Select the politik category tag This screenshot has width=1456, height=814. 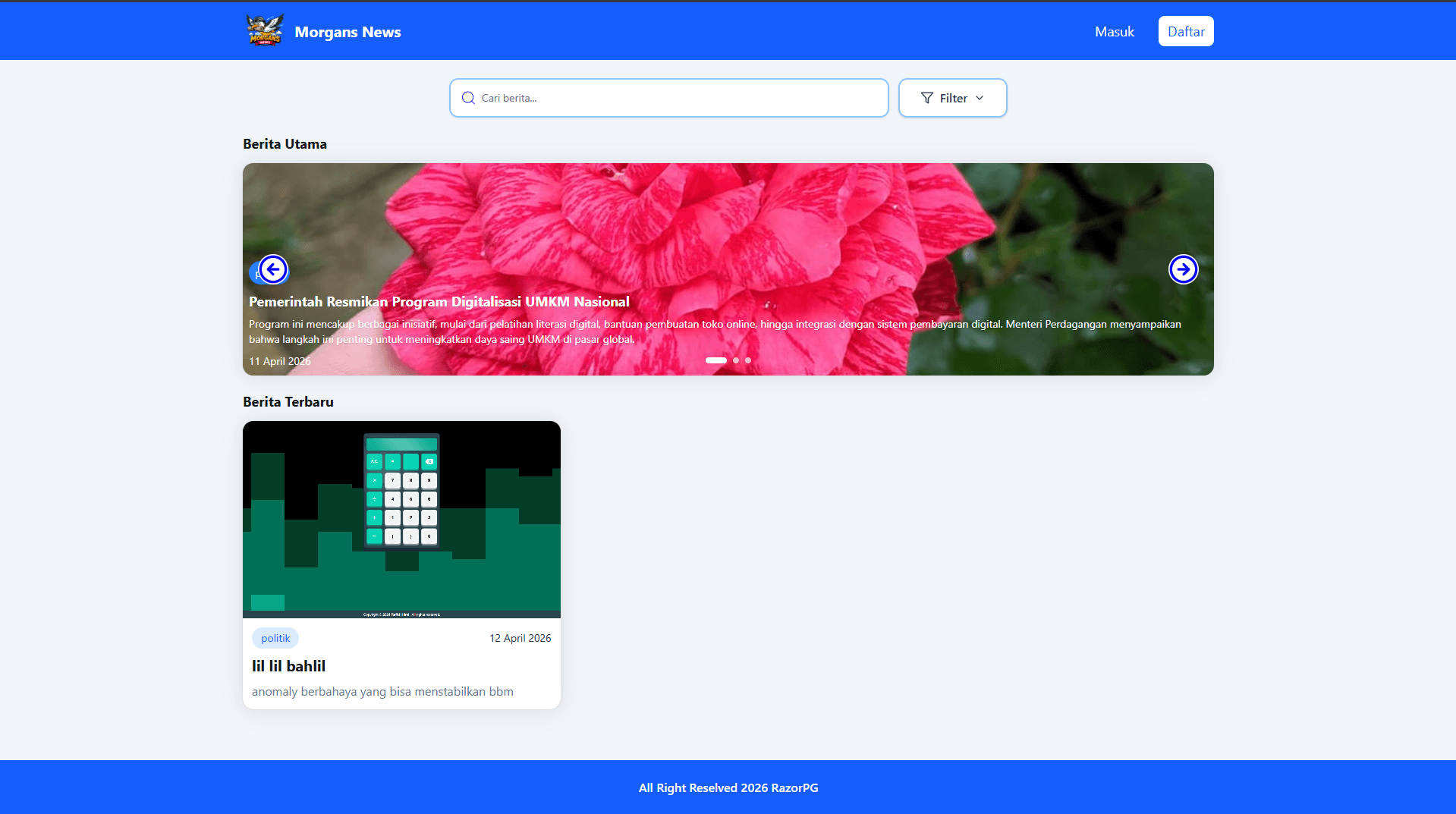[x=275, y=638]
